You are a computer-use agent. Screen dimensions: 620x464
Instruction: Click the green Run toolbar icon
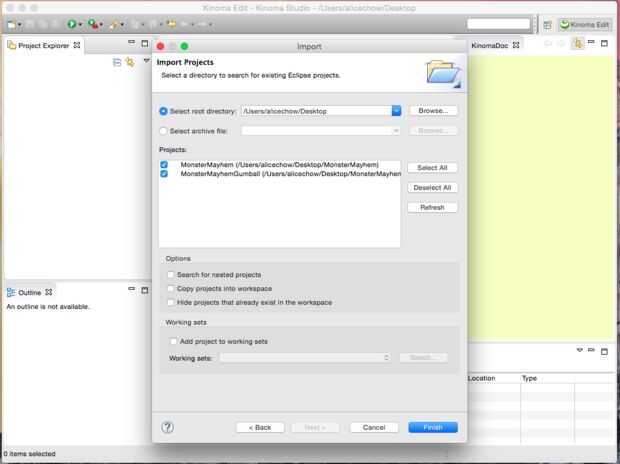[x=72, y=24]
